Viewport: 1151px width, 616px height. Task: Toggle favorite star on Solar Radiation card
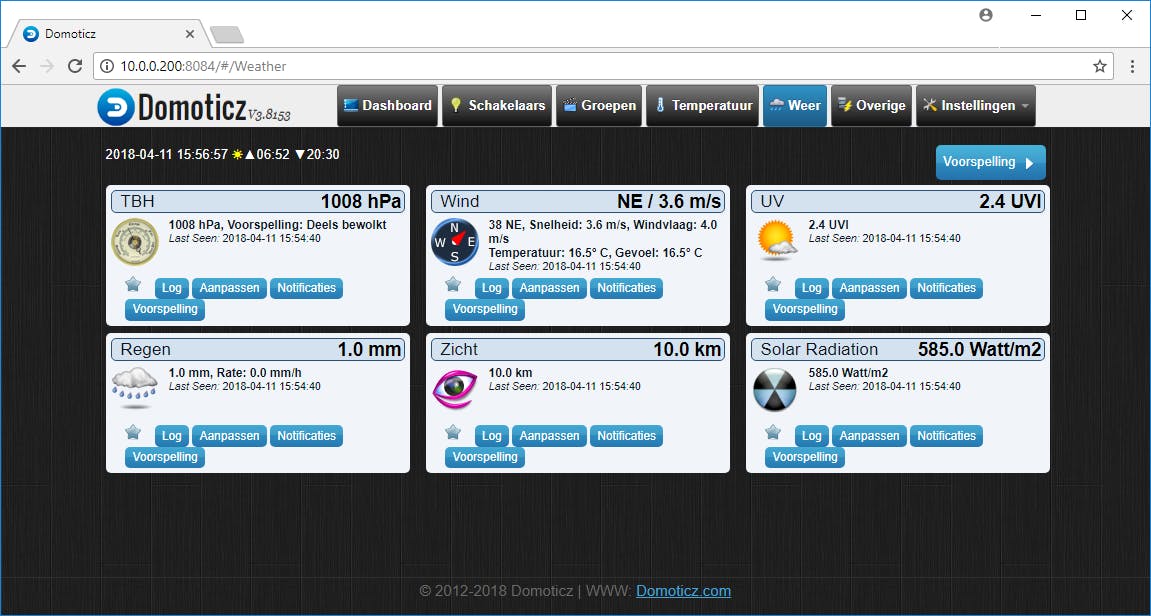773,431
